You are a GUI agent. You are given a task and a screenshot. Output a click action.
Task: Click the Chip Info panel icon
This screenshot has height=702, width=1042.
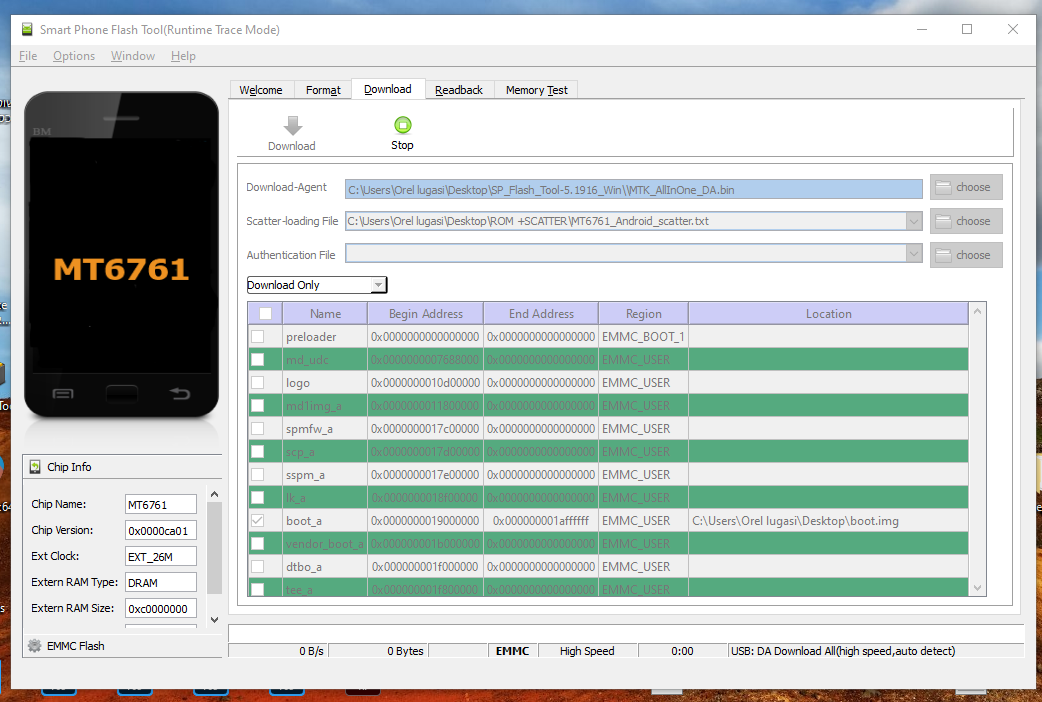click(36, 467)
